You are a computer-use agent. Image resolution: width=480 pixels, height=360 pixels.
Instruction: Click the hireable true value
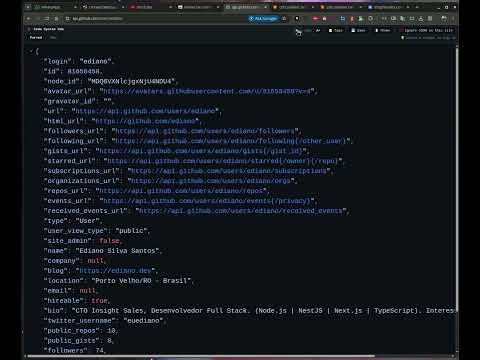pos(99,301)
